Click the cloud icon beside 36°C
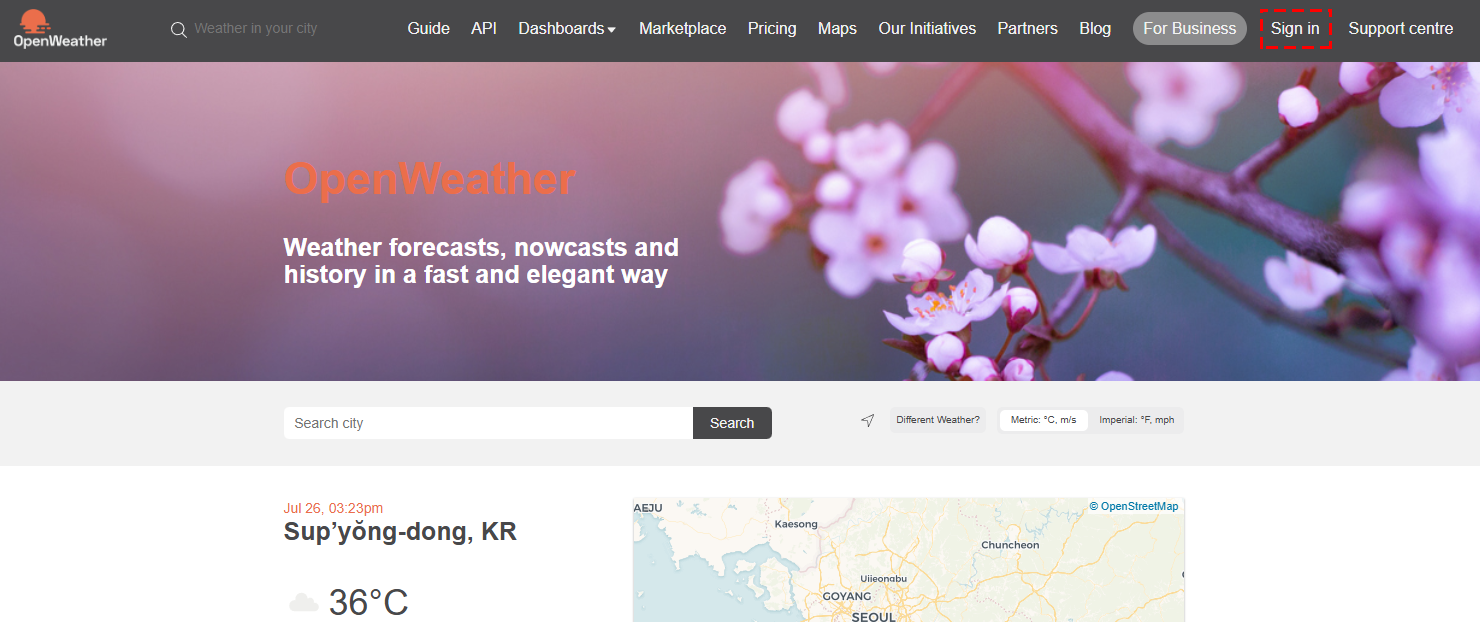Screen dimensions: 1480x622 tap(303, 603)
